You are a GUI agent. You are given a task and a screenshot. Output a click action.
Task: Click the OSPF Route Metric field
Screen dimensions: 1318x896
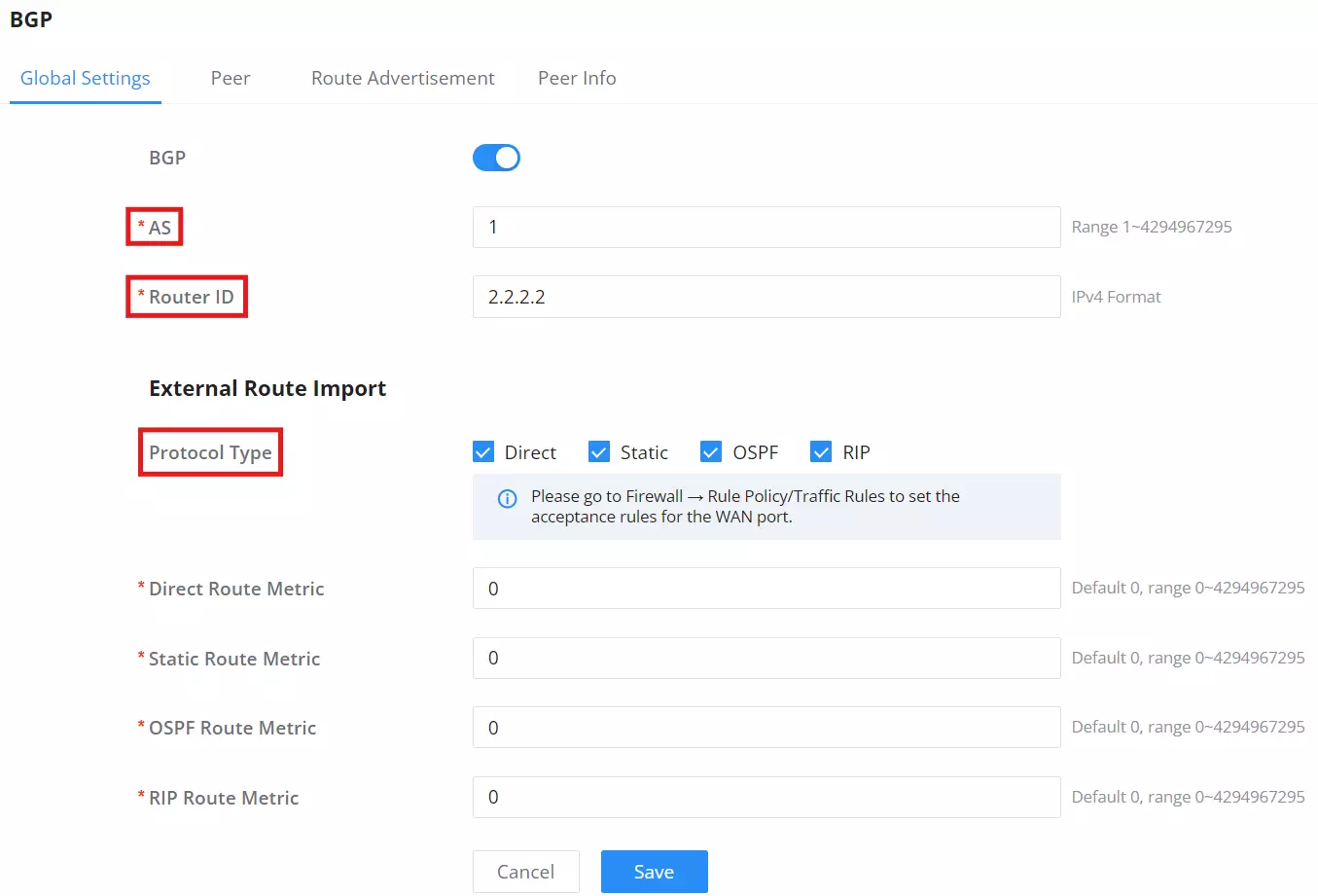tap(766, 728)
